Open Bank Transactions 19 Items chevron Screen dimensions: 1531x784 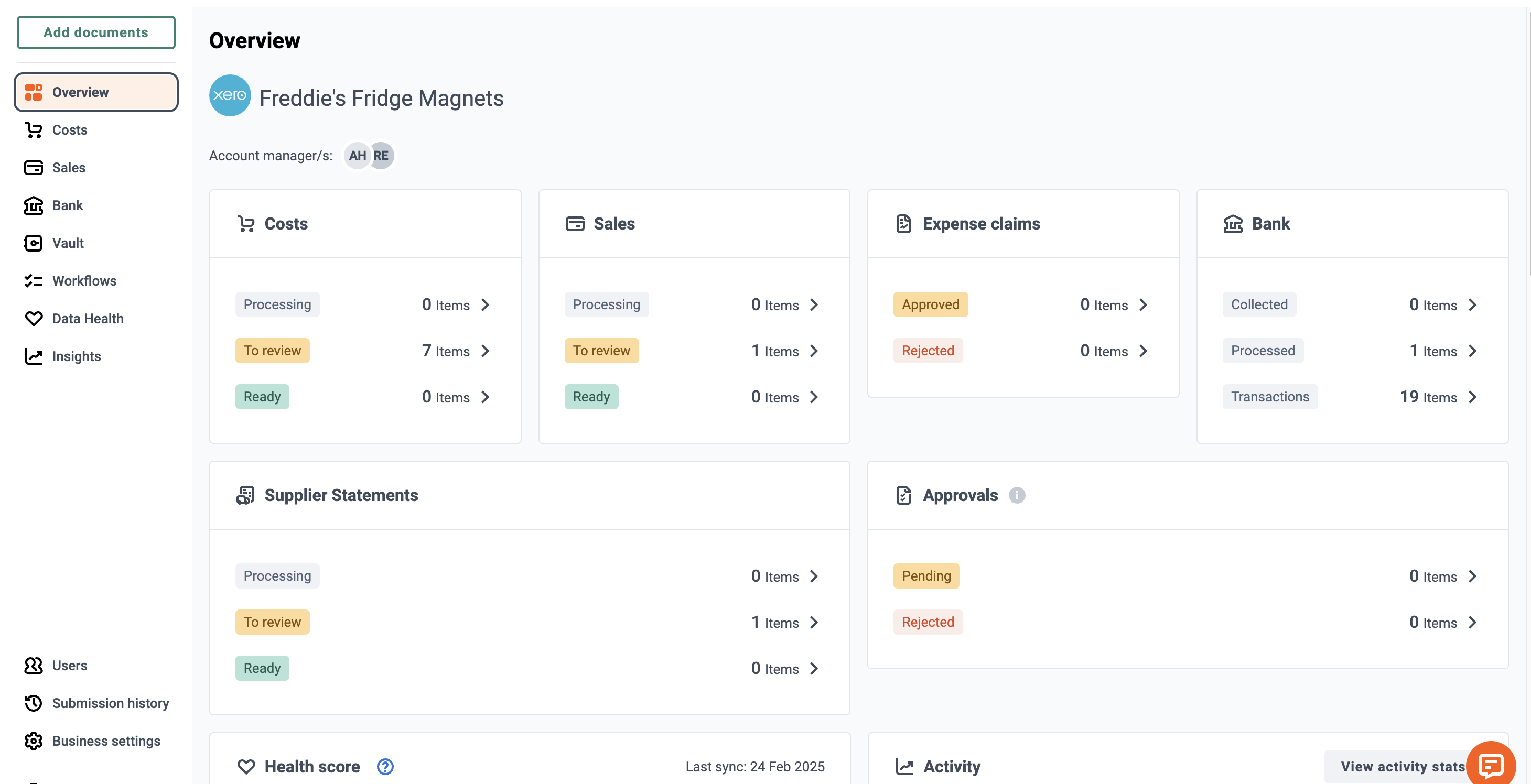tap(1473, 397)
